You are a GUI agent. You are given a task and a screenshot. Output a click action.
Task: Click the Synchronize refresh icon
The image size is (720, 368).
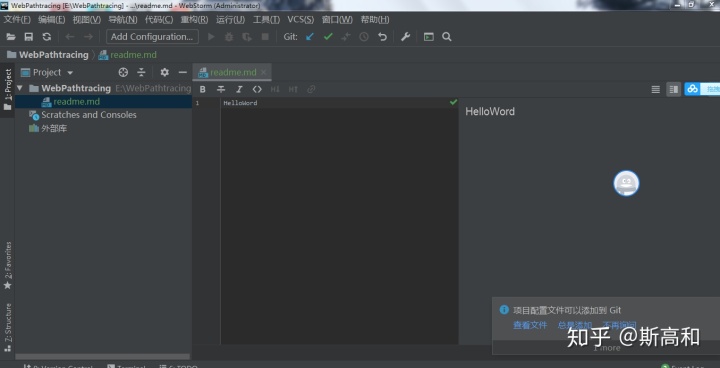click(x=46, y=37)
